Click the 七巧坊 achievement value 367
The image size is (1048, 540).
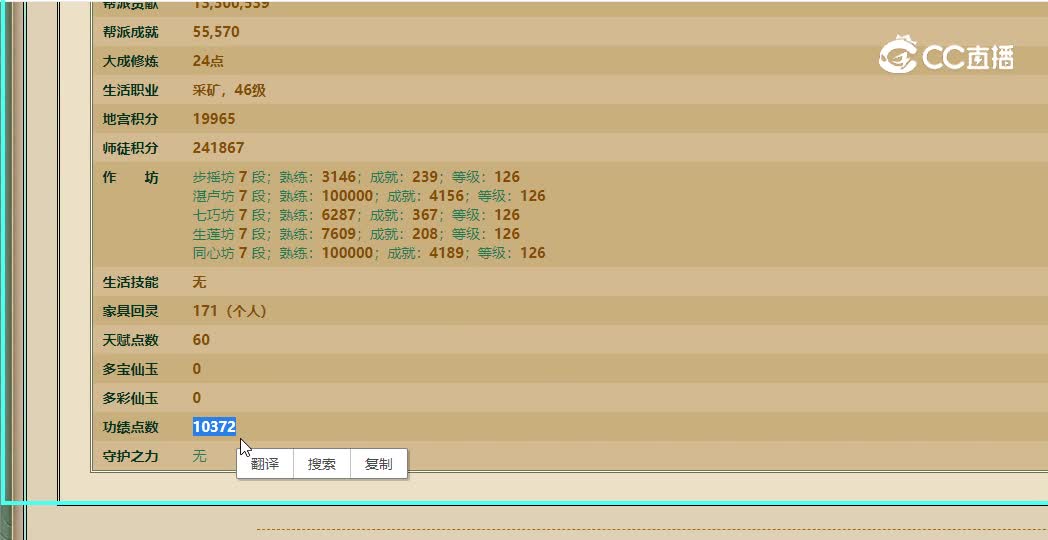tap(424, 215)
